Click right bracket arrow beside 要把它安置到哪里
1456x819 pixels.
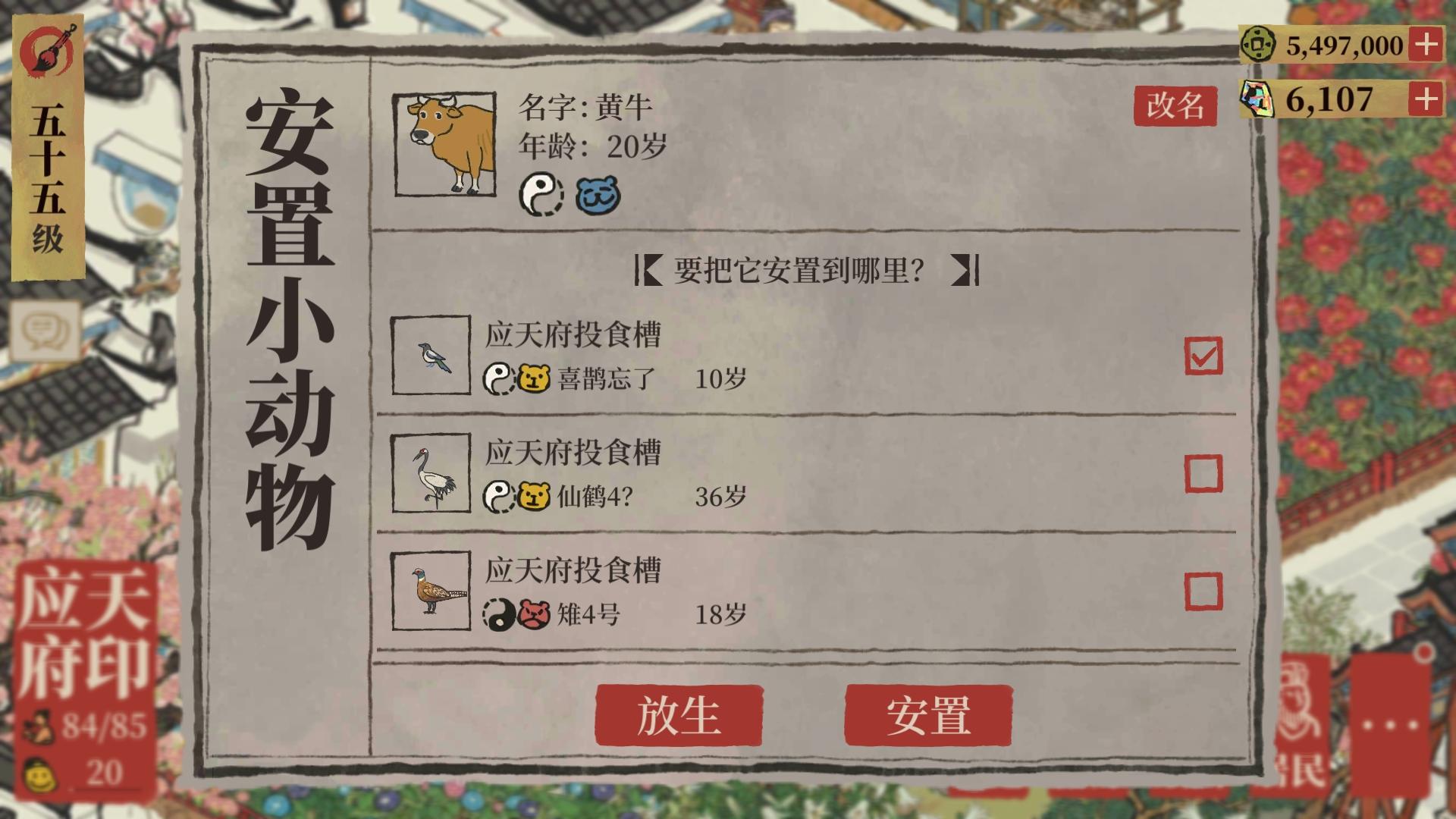(x=965, y=270)
